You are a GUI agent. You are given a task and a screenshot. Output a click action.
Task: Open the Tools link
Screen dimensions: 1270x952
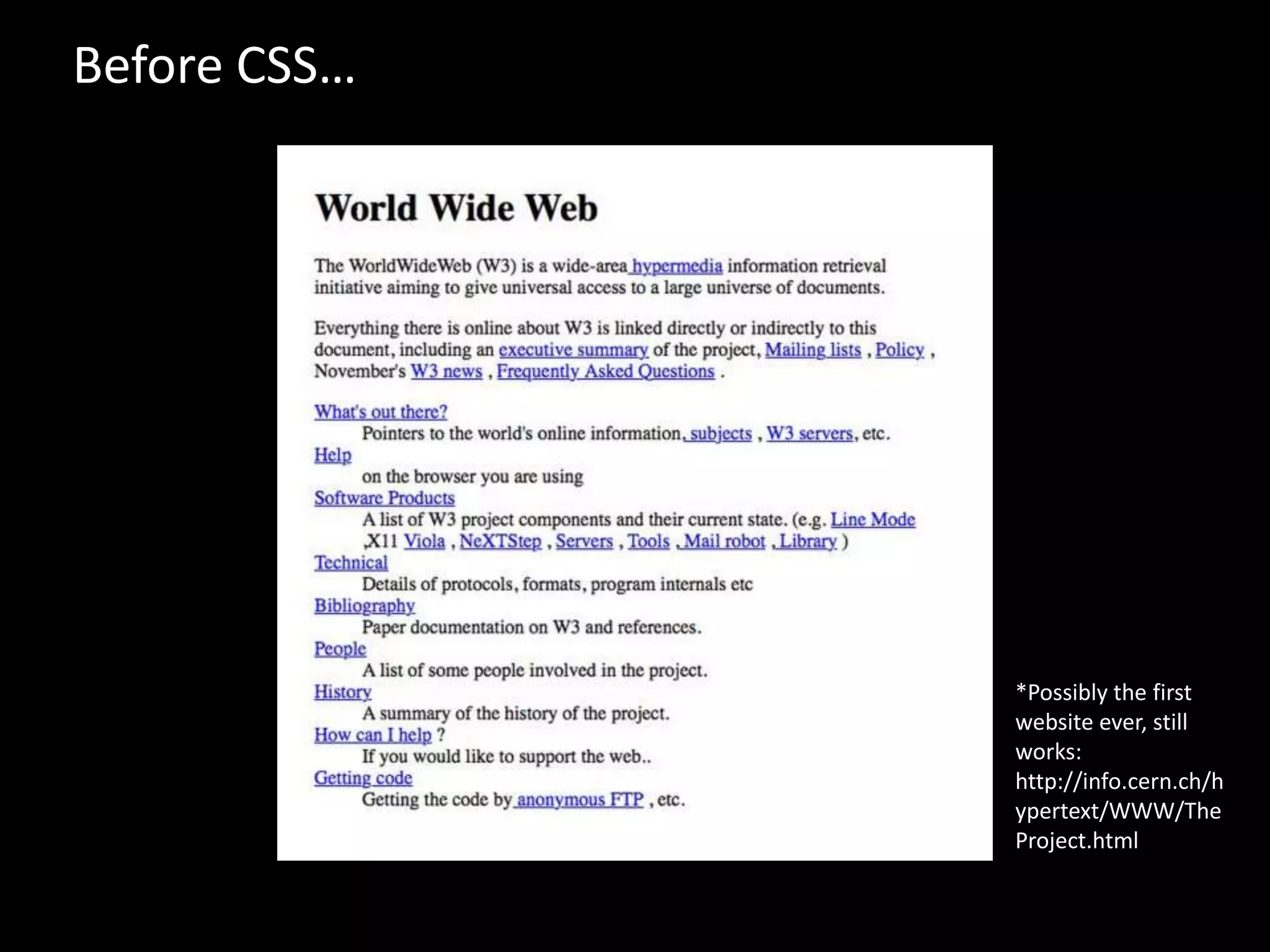coord(649,541)
